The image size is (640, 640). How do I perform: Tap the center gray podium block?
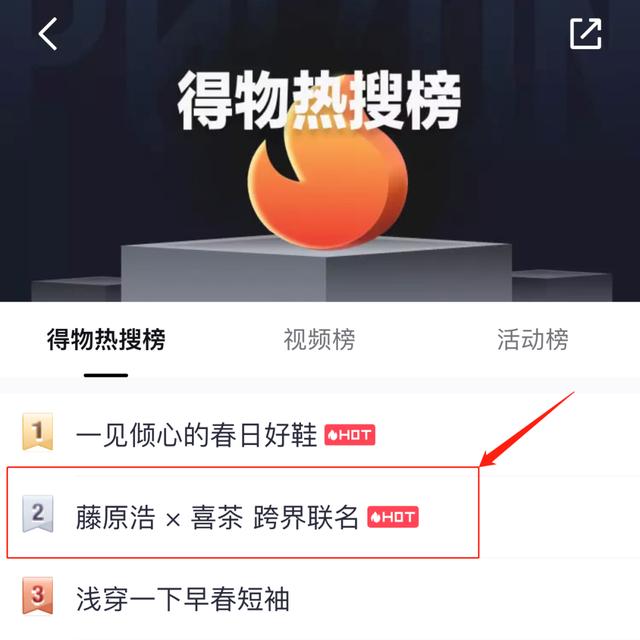316,271
